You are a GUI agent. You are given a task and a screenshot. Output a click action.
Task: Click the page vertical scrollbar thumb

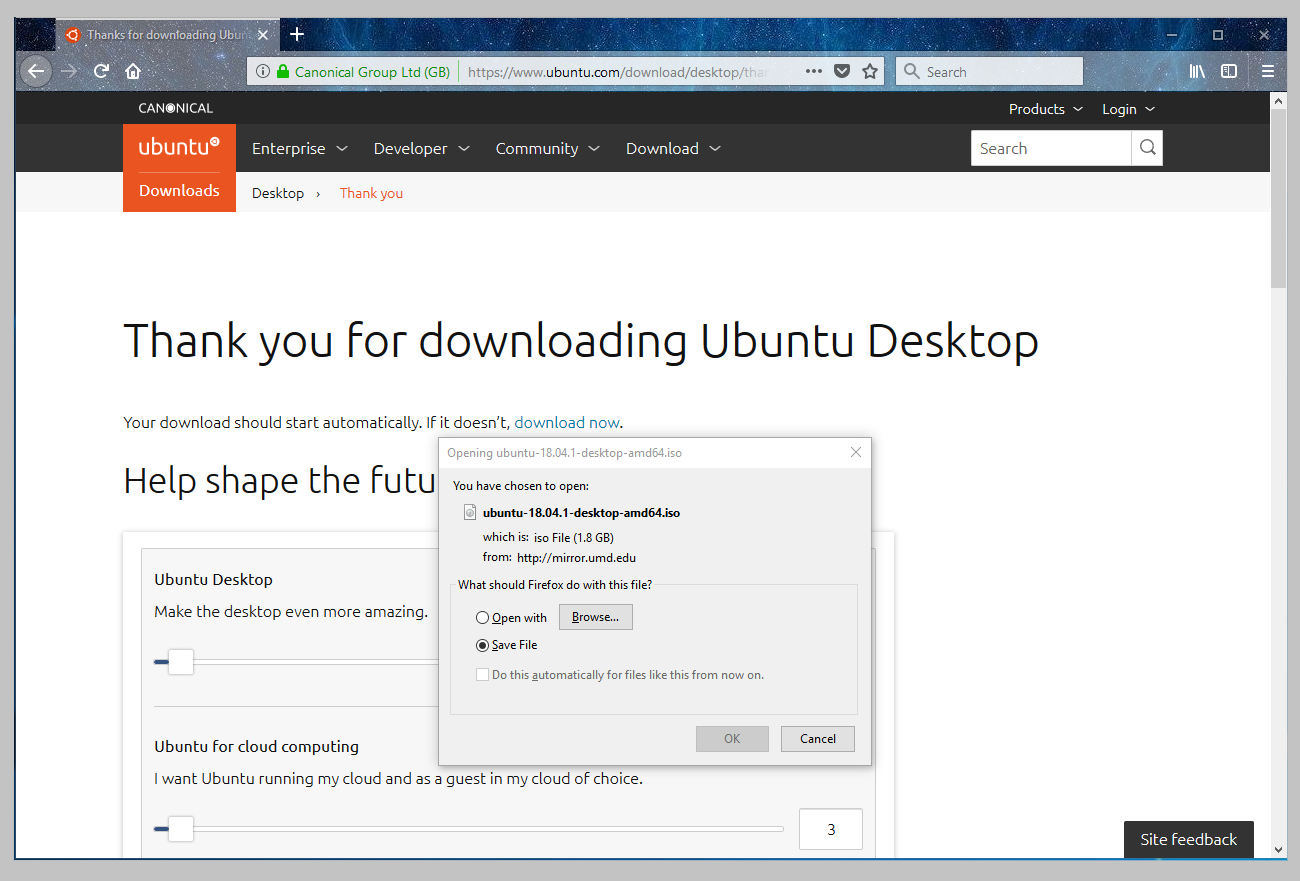1278,199
